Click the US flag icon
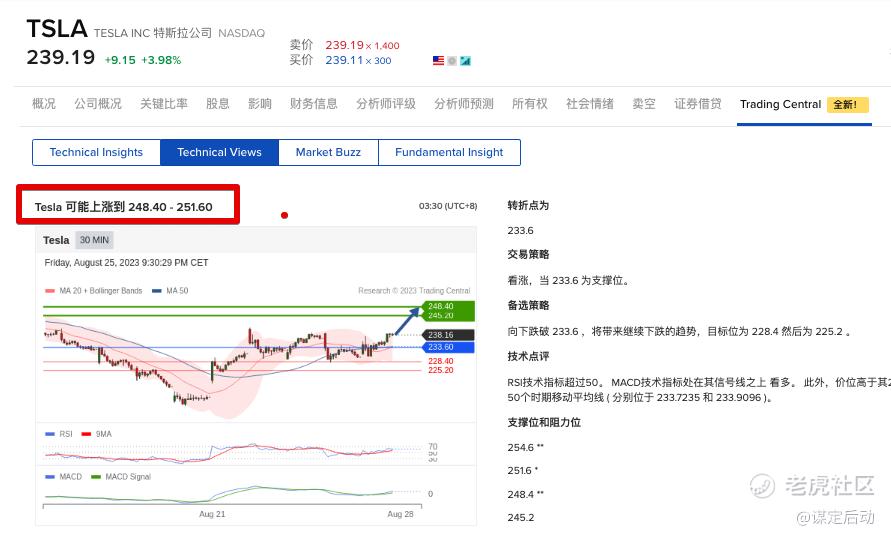 (x=438, y=61)
